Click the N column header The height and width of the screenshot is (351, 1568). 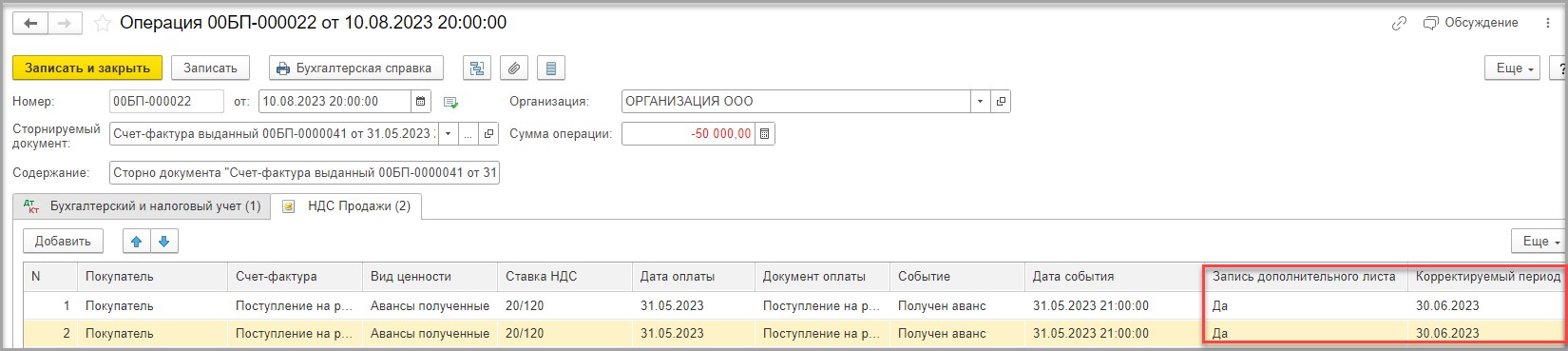point(50,277)
